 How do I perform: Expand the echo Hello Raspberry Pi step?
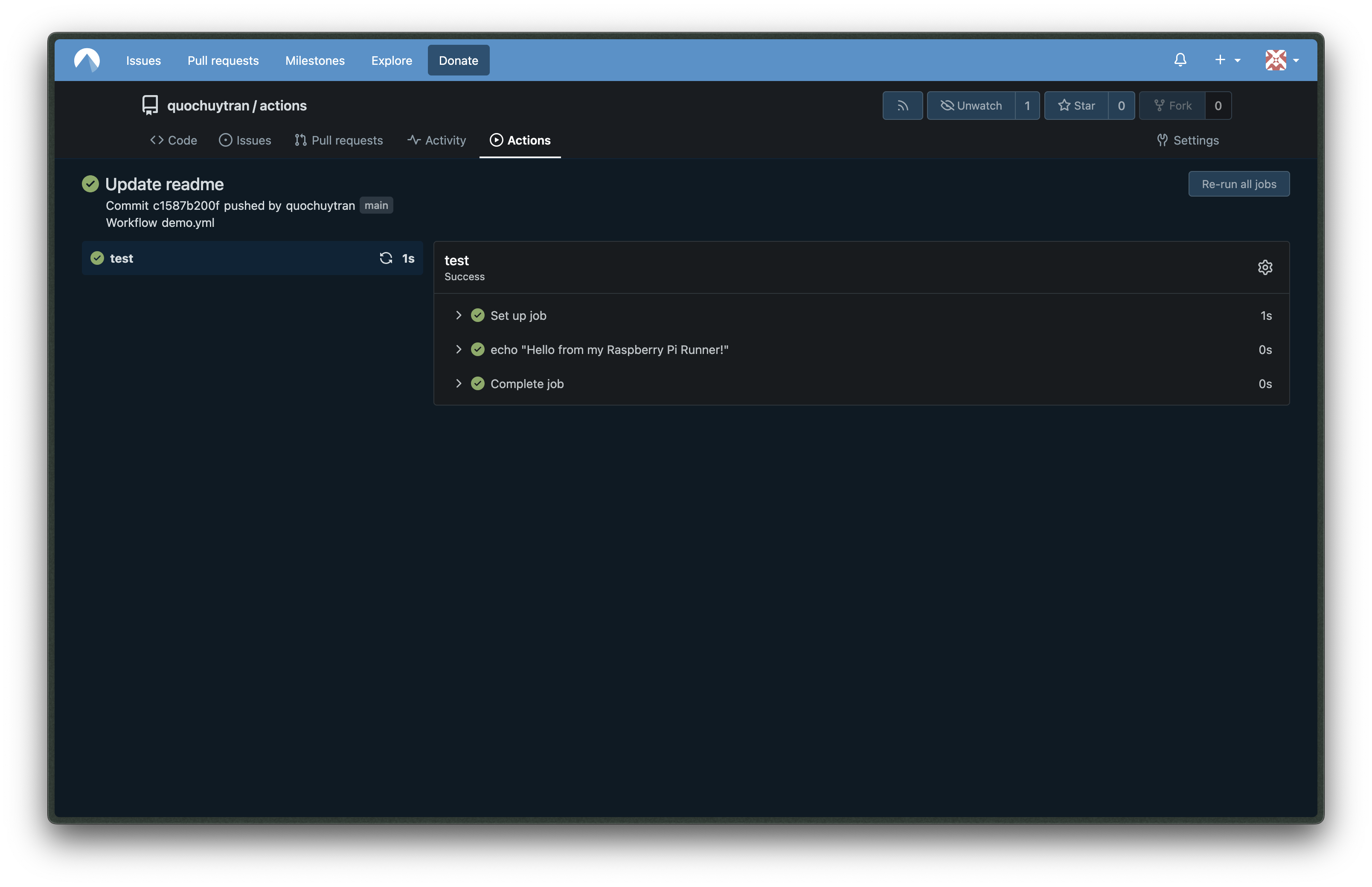coord(459,350)
